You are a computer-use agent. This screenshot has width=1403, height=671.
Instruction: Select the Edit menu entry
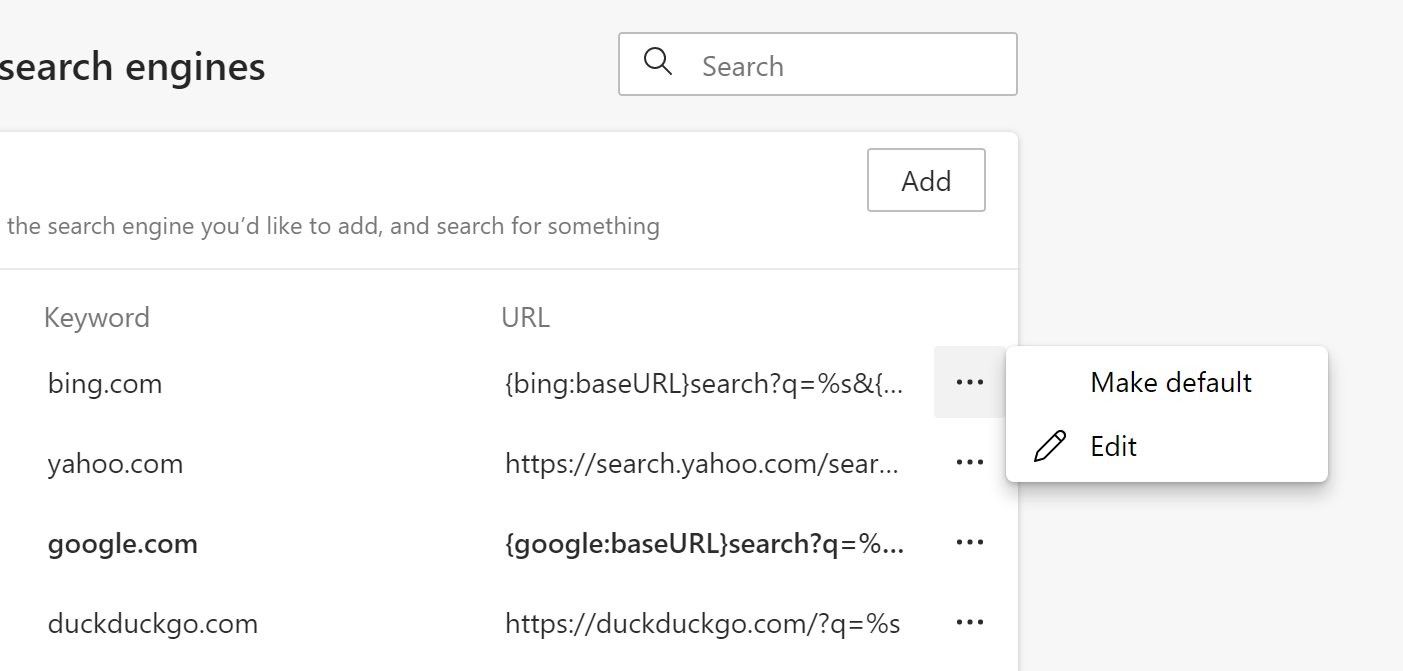[x=1113, y=446]
